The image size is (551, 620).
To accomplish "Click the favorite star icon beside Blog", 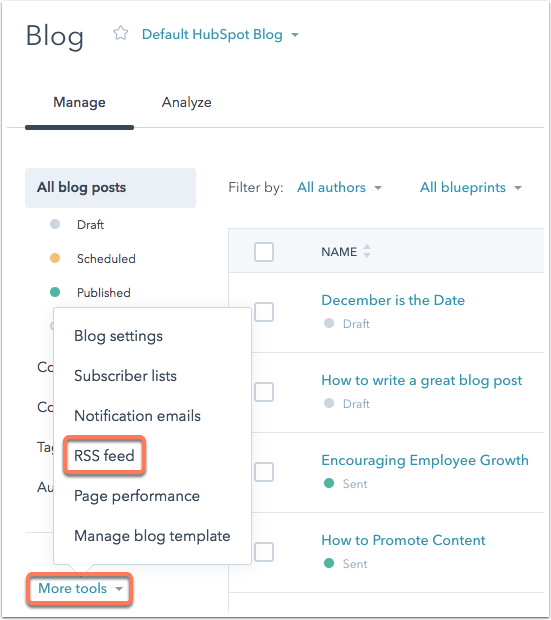I will pos(121,33).
